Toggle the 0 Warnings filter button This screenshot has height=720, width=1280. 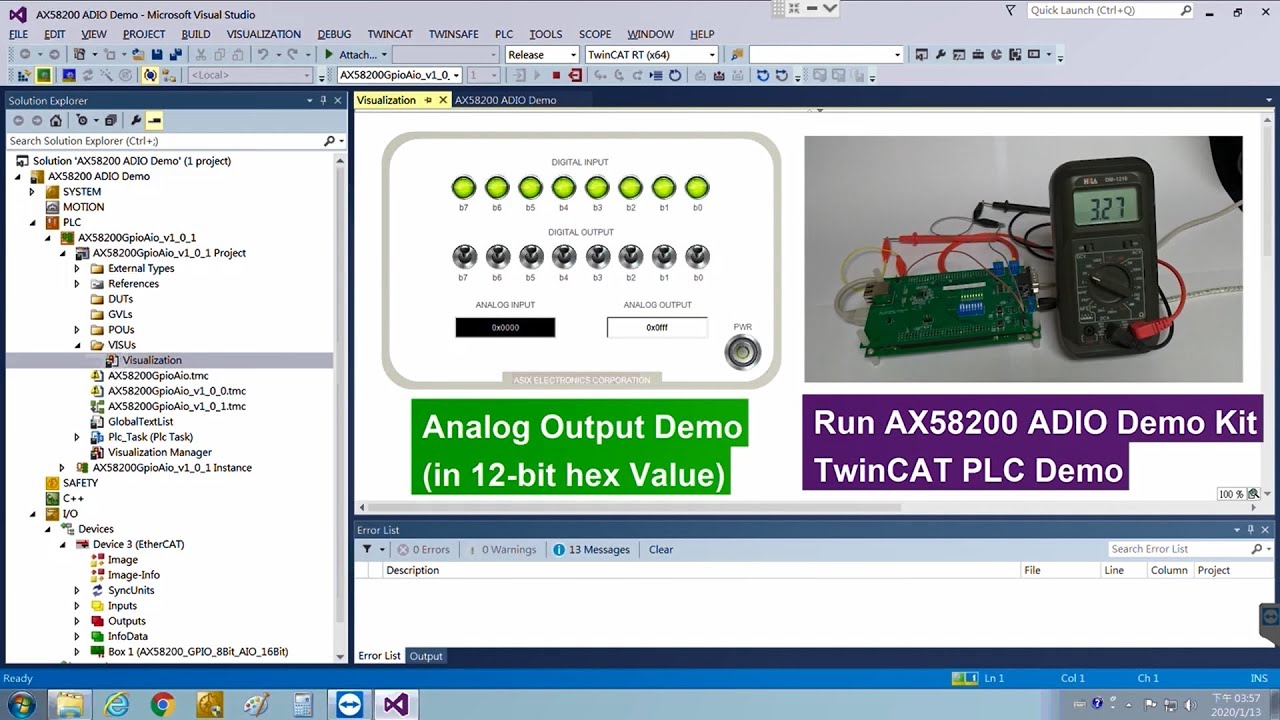(x=500, y=549)
